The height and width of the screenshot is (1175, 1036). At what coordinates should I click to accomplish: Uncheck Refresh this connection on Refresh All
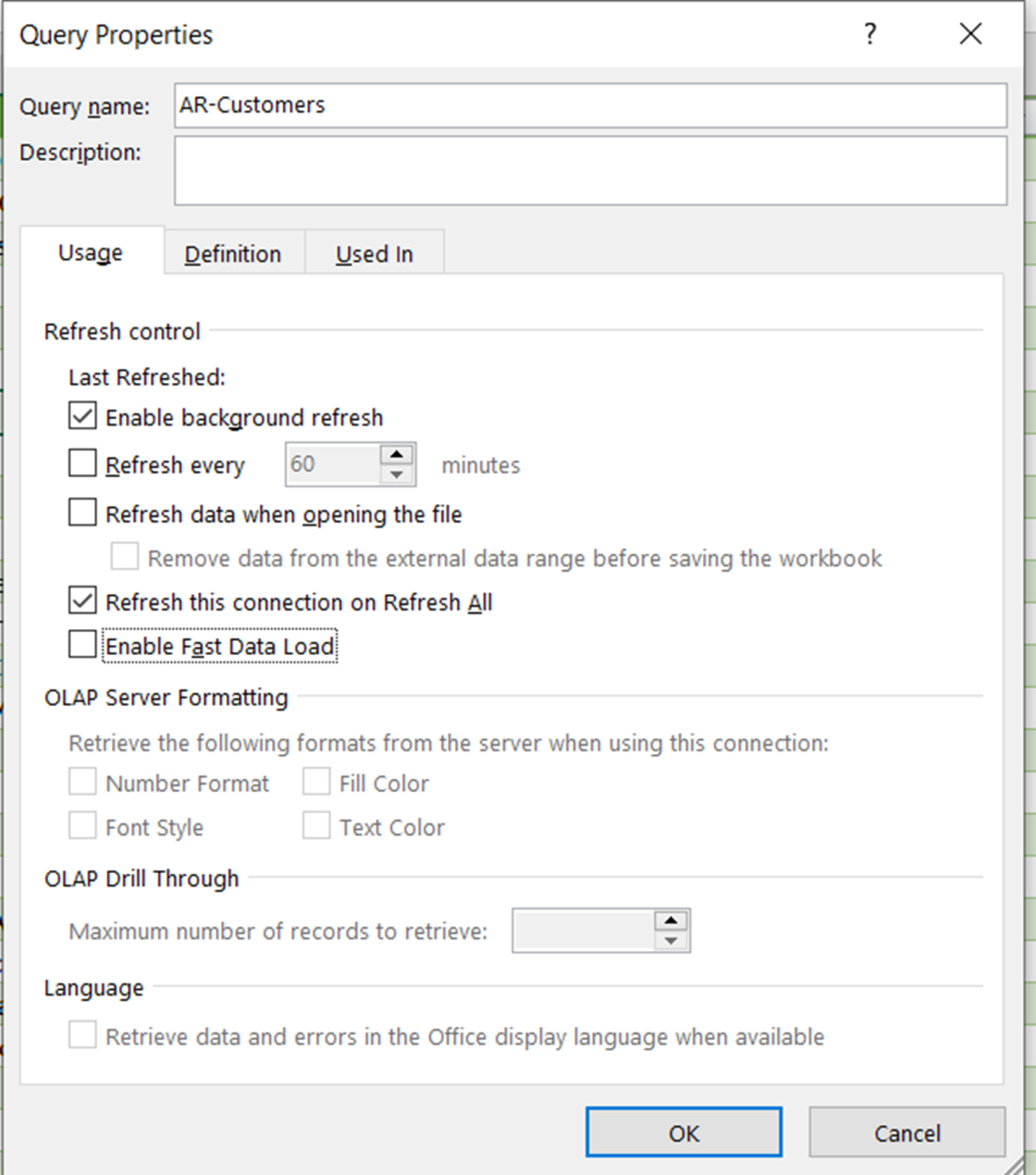click(82, 601)
